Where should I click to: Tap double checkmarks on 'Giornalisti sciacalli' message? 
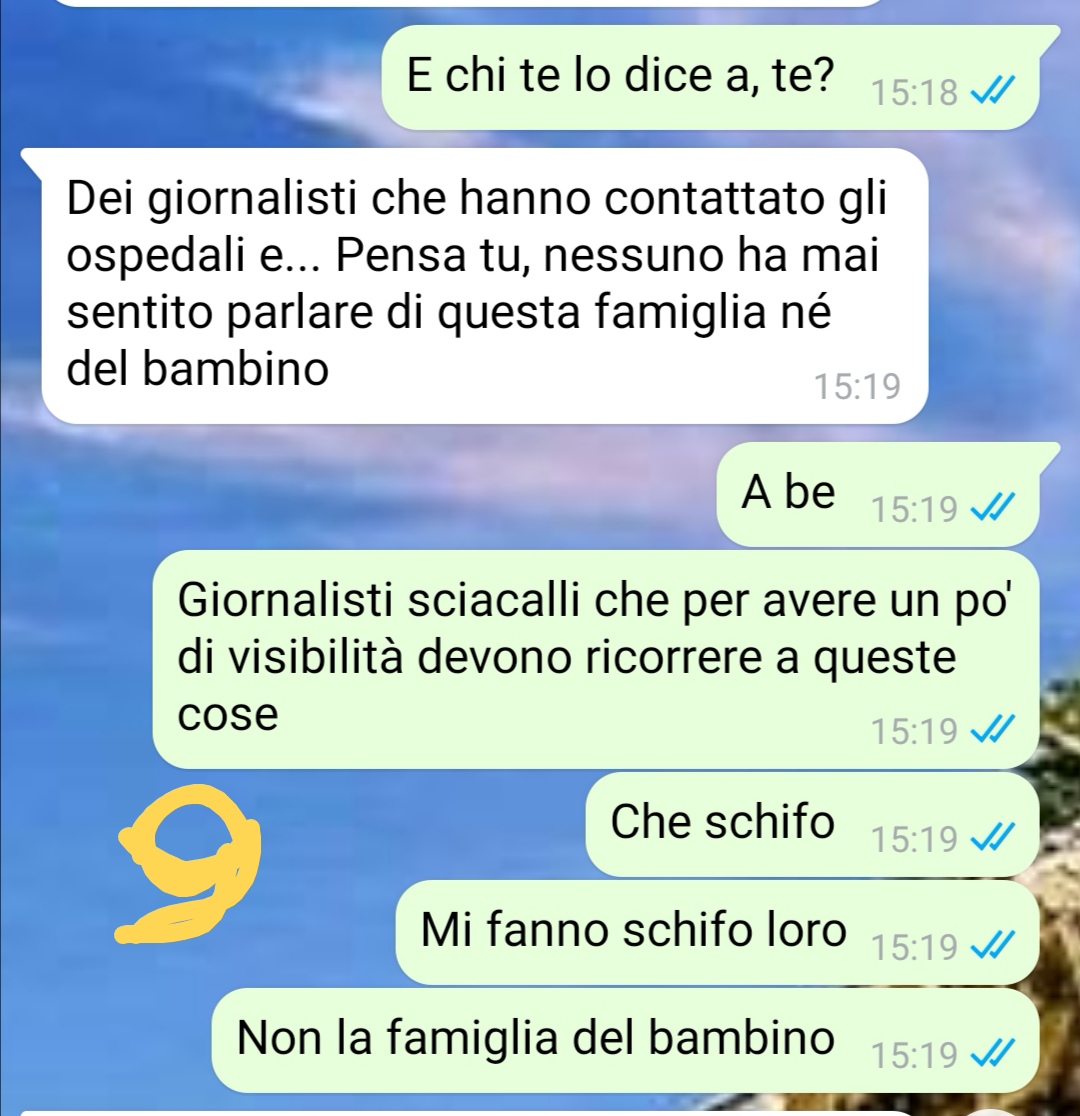(992, 730)
